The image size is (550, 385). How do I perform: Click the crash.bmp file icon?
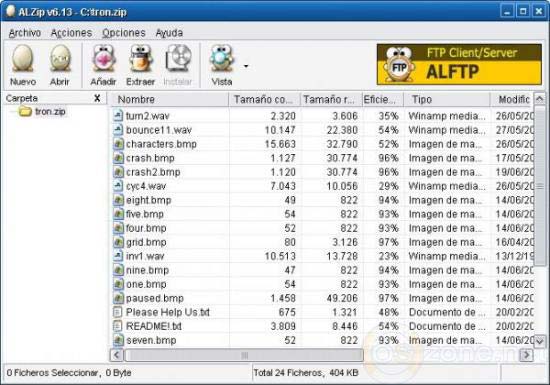tap(118, 158)
